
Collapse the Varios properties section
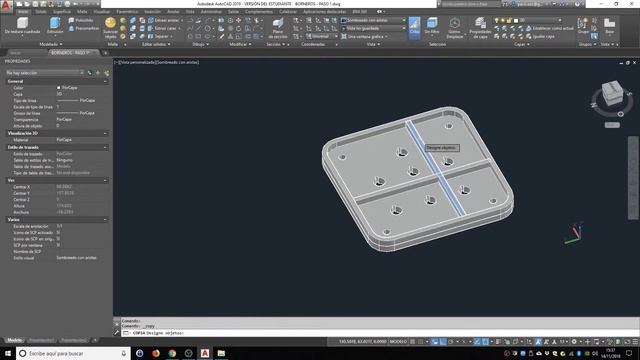pos(105,220)
